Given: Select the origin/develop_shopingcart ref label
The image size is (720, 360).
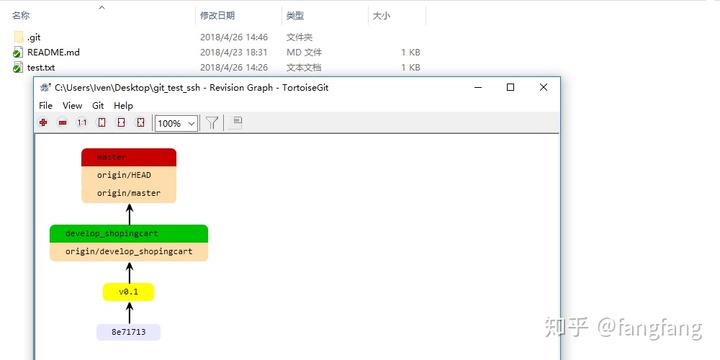Looking at the screenshot, I should (129, 252).
